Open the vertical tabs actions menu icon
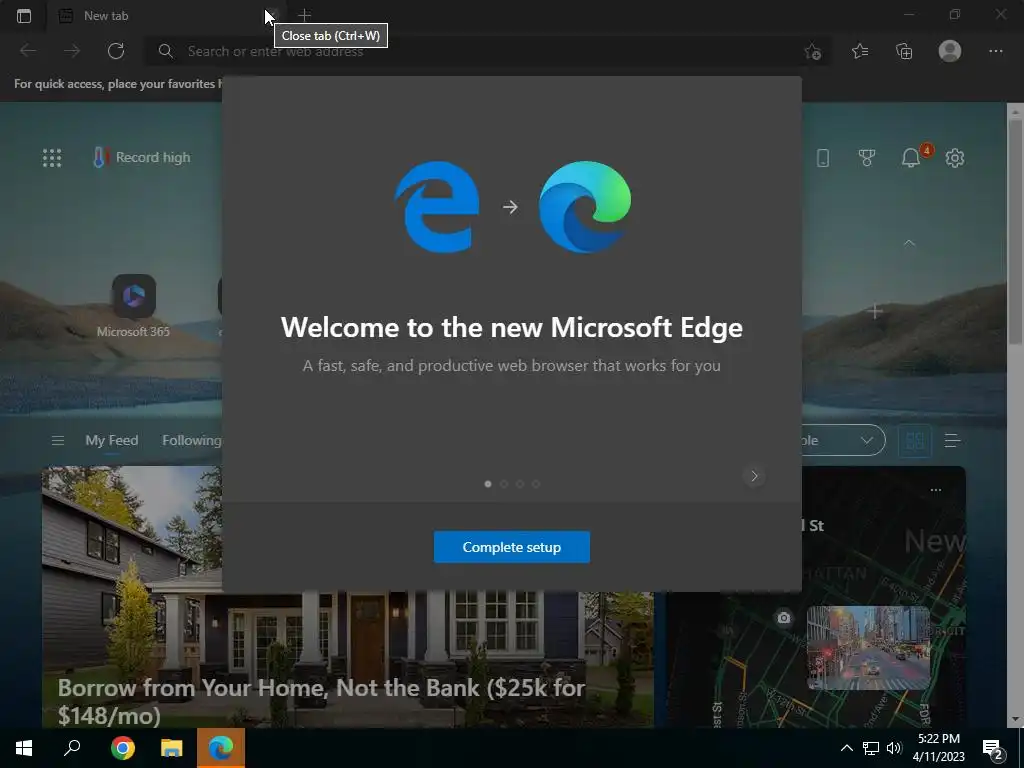1024x768 pixels. (24, 16)
